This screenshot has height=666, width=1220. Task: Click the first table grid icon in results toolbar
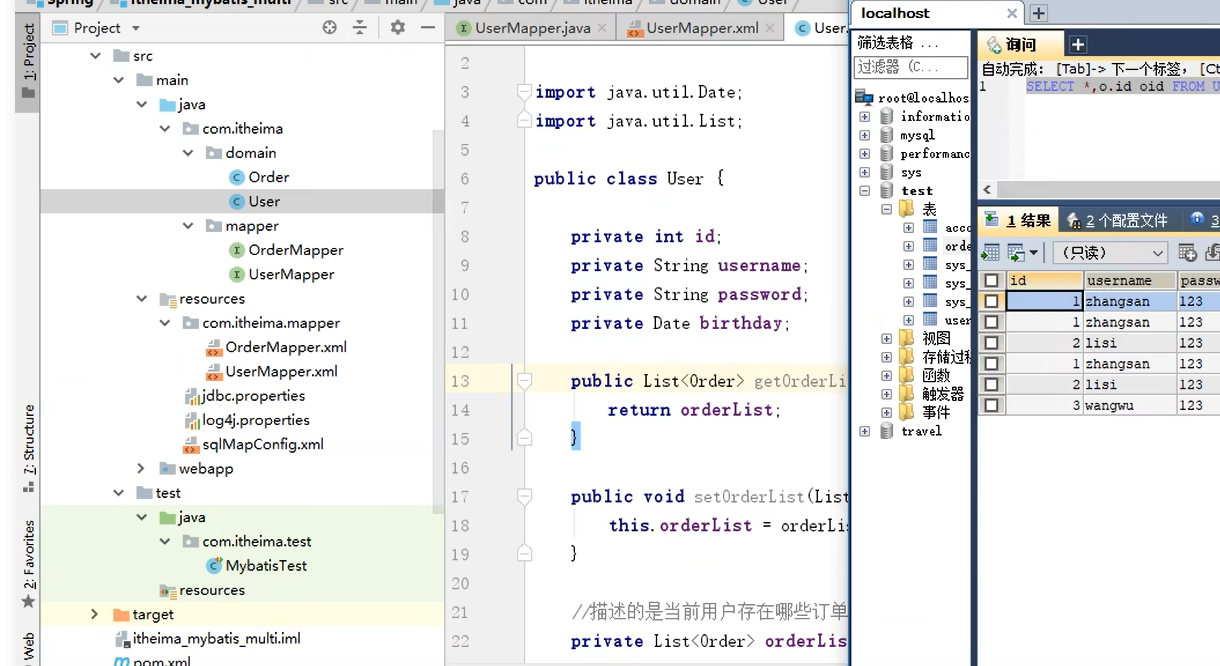[991, 252]
